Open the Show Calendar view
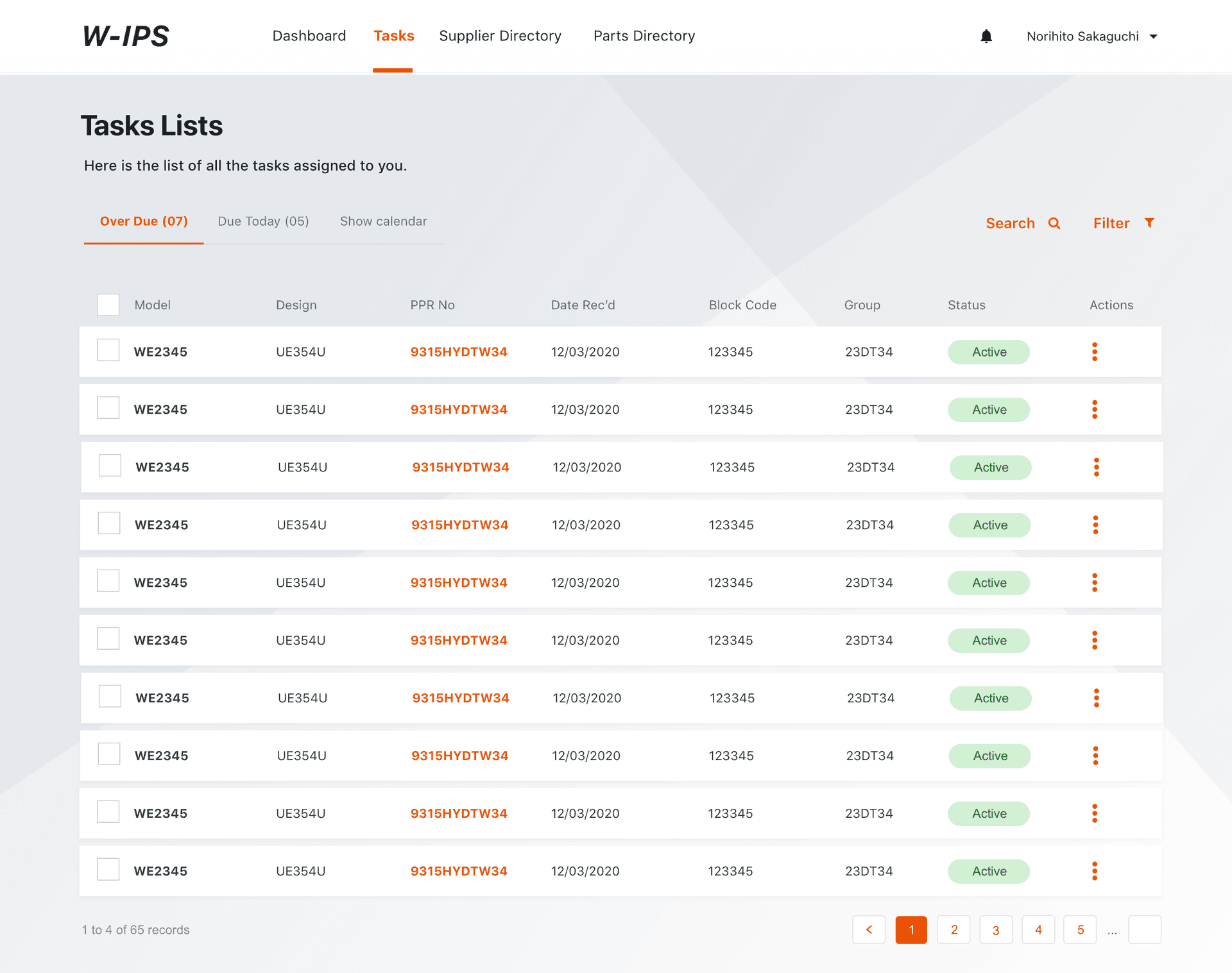 click(x=383, y=221)
